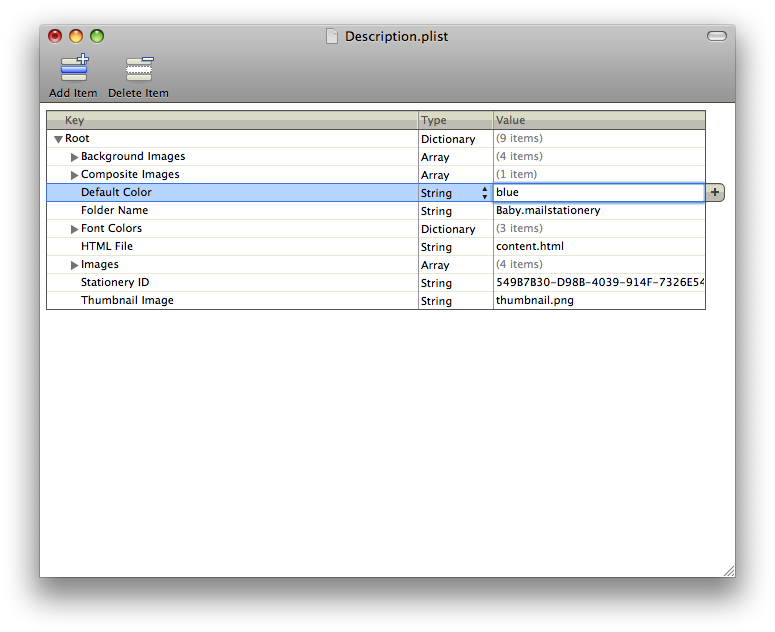Click the plus button beside Default Color row

(x=715, y=192)
